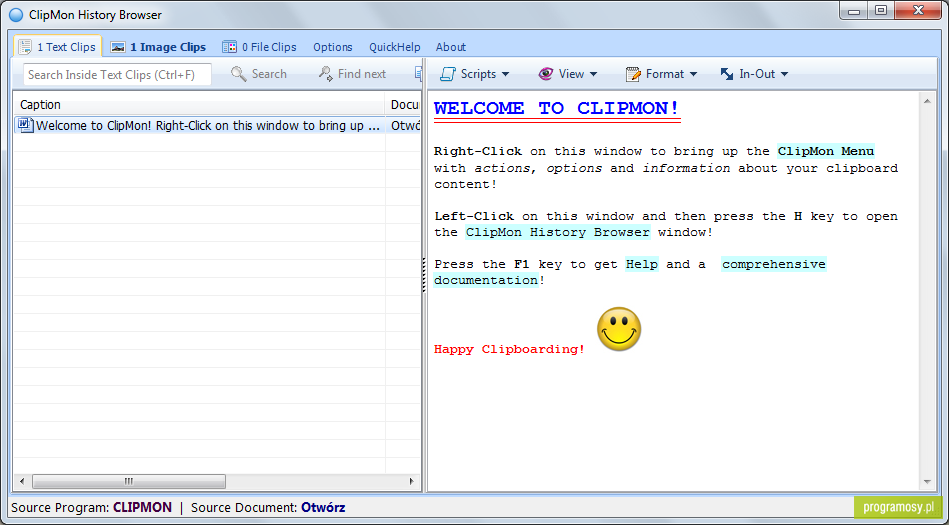This screenshot has width=949, height=525.
Task: Click the highlighted 'documentation' text
Action: click(x=486, y=280)
